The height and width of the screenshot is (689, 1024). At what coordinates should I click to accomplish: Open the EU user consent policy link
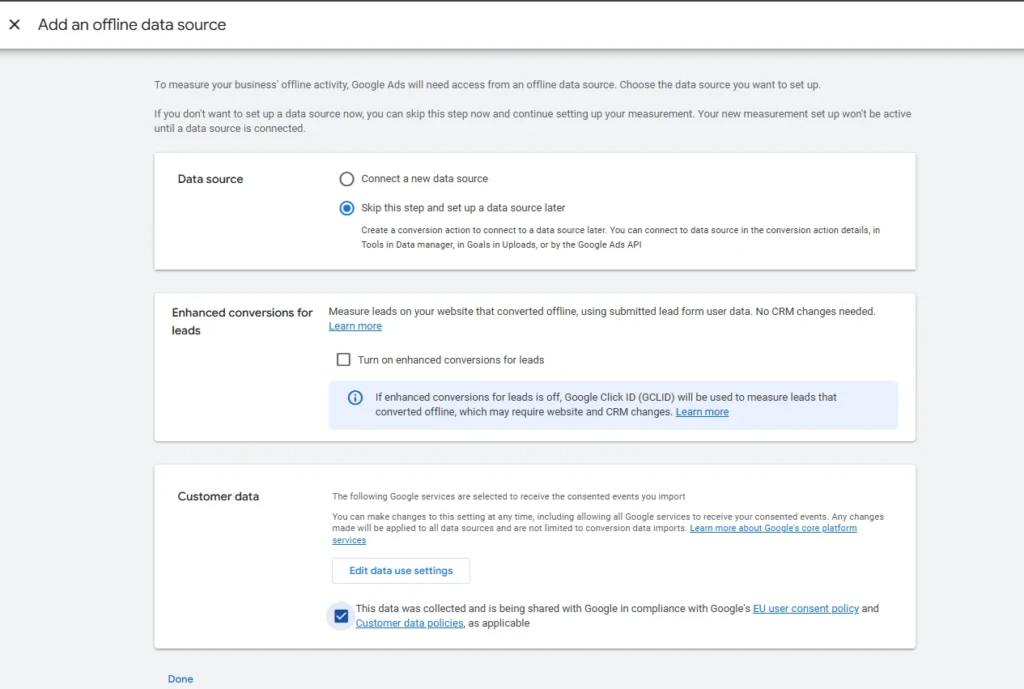805,609
